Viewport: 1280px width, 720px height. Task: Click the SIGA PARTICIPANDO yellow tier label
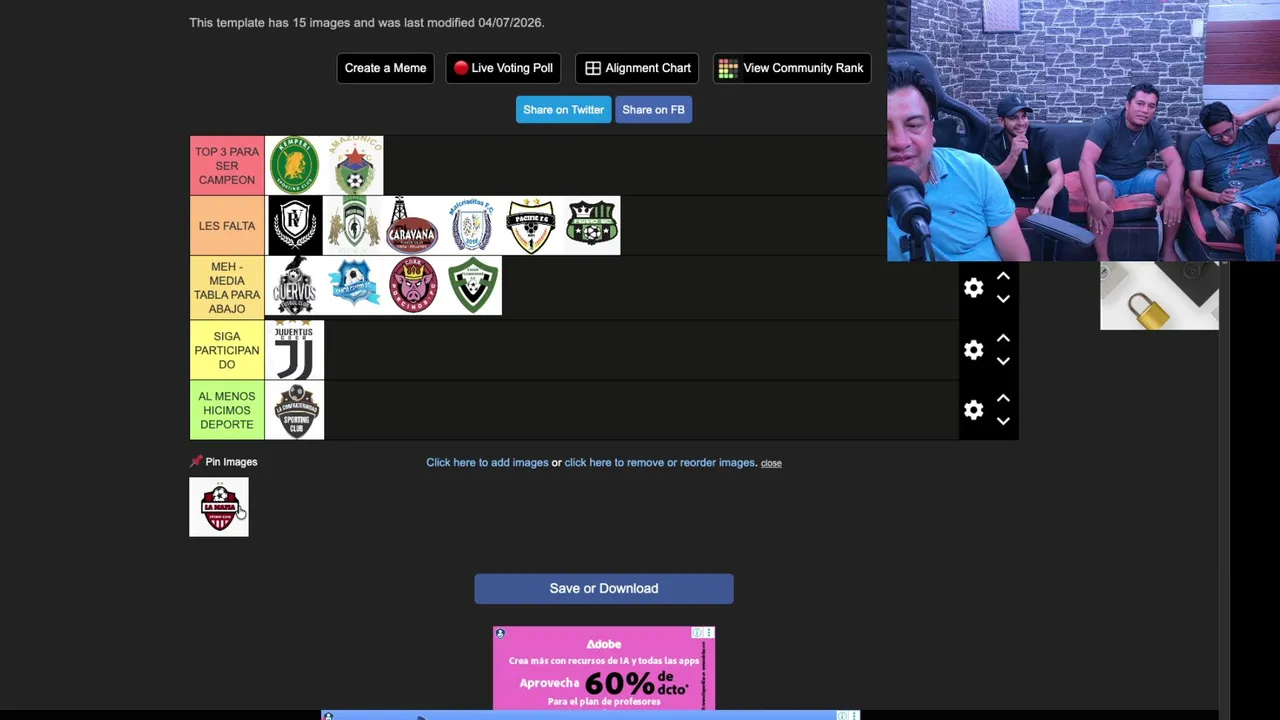227,350
